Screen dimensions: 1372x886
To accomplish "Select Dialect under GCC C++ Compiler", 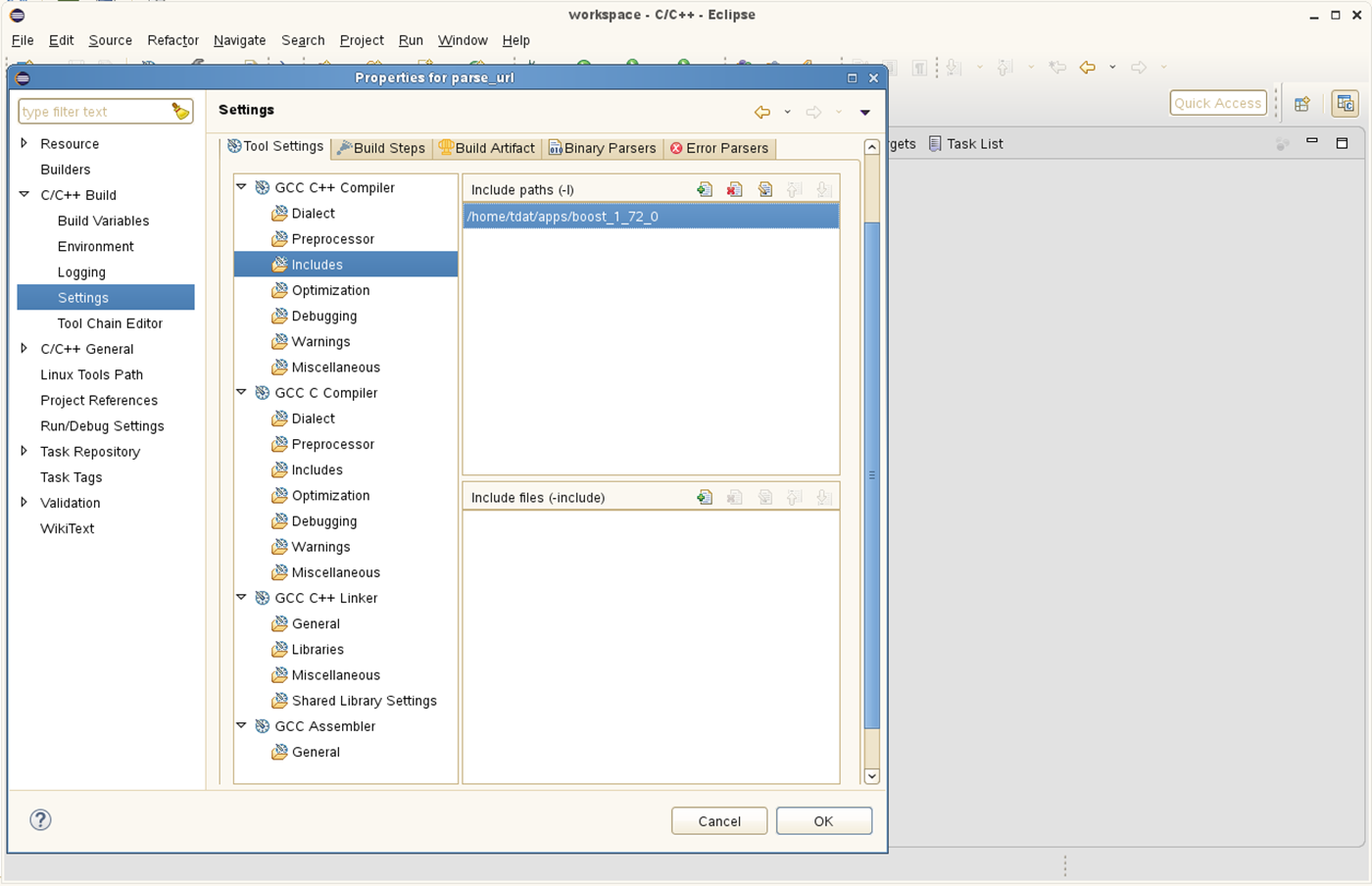I will tap(313, 213).
